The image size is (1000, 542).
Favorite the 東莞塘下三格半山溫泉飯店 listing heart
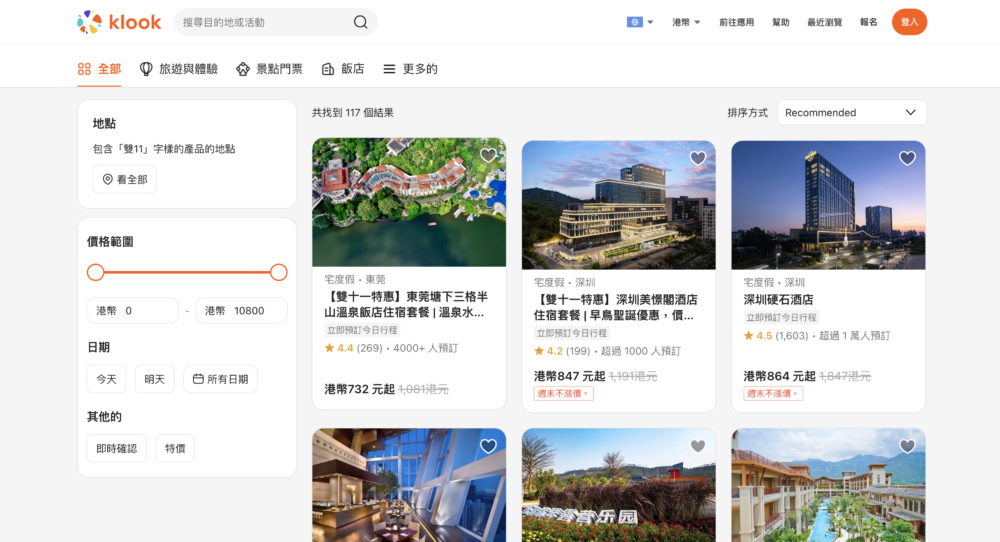pos(488,156)
